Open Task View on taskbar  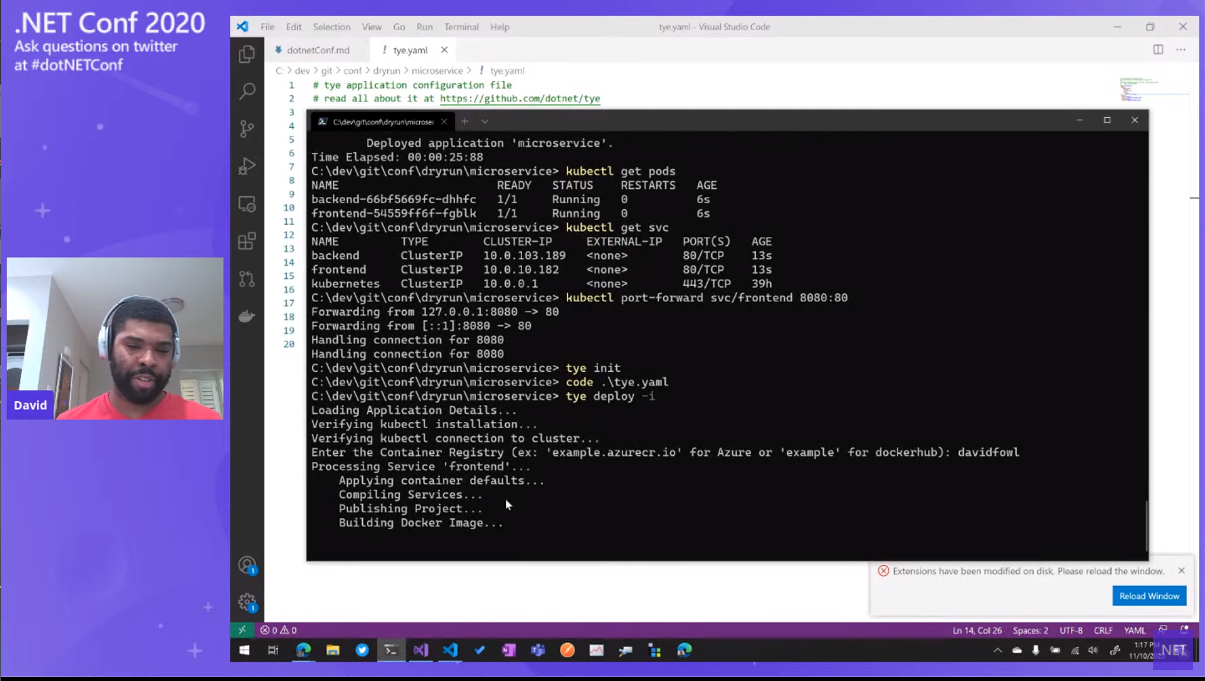[x=273, y=650]
